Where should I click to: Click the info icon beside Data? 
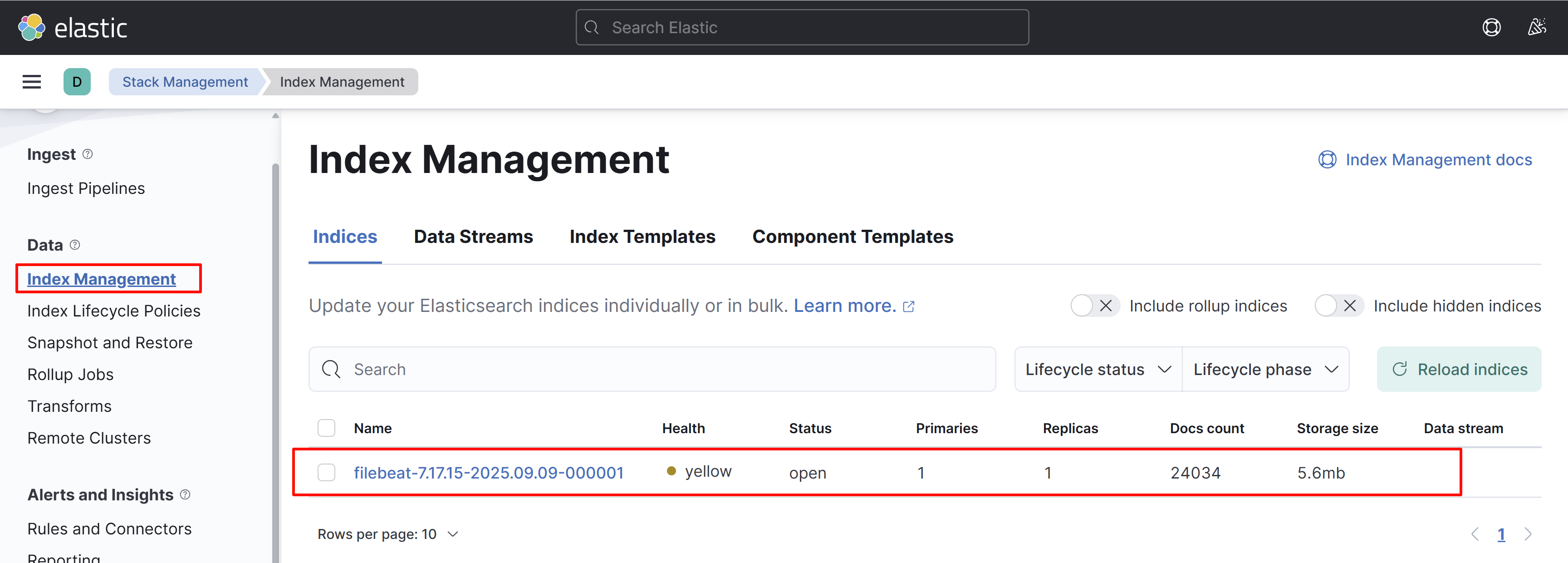(75, 245)
